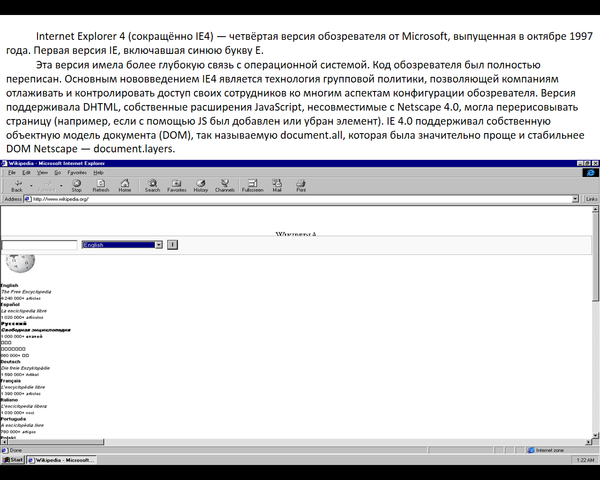Go to the Home page
The height and width of the screenshot is (480, 600).
pyautogui.click(x=125, y=186)
